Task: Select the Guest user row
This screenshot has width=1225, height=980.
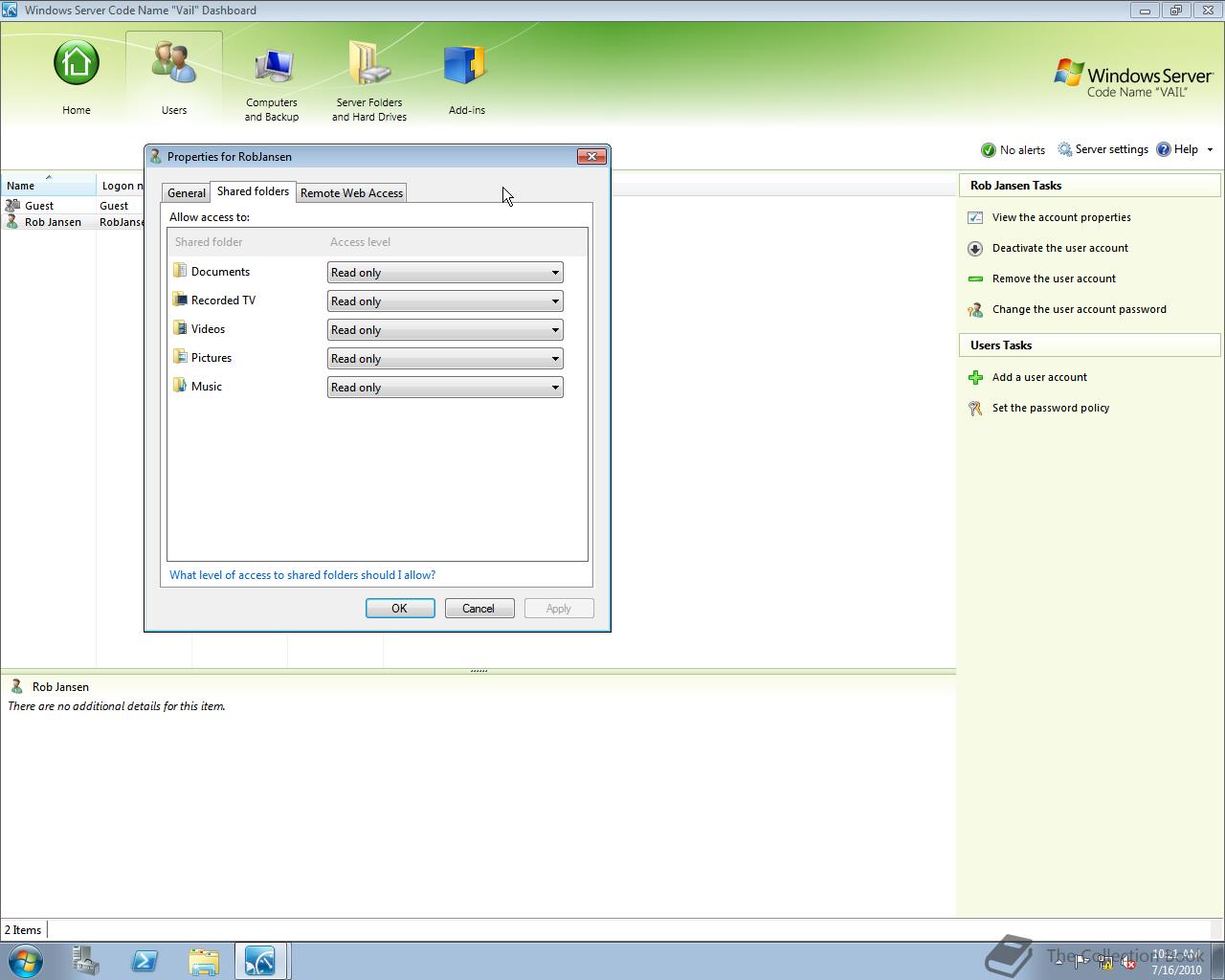Action: tap(73, 206)
